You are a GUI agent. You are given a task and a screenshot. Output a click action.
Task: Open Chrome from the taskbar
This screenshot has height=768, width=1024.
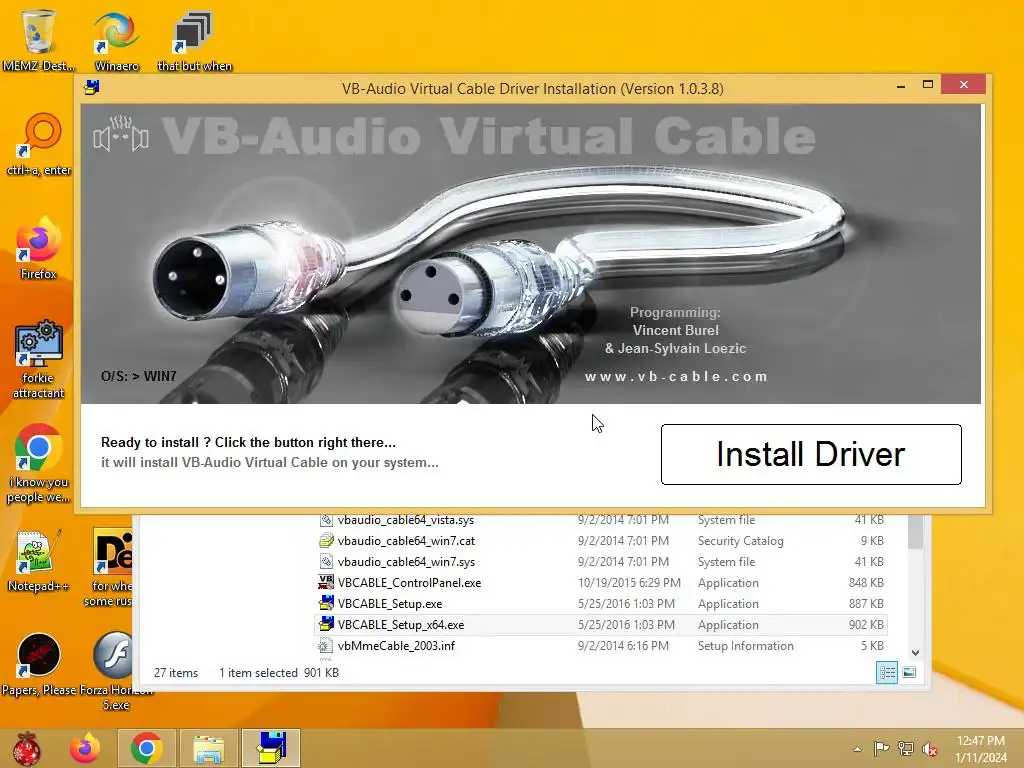click(x=146, y=748)
